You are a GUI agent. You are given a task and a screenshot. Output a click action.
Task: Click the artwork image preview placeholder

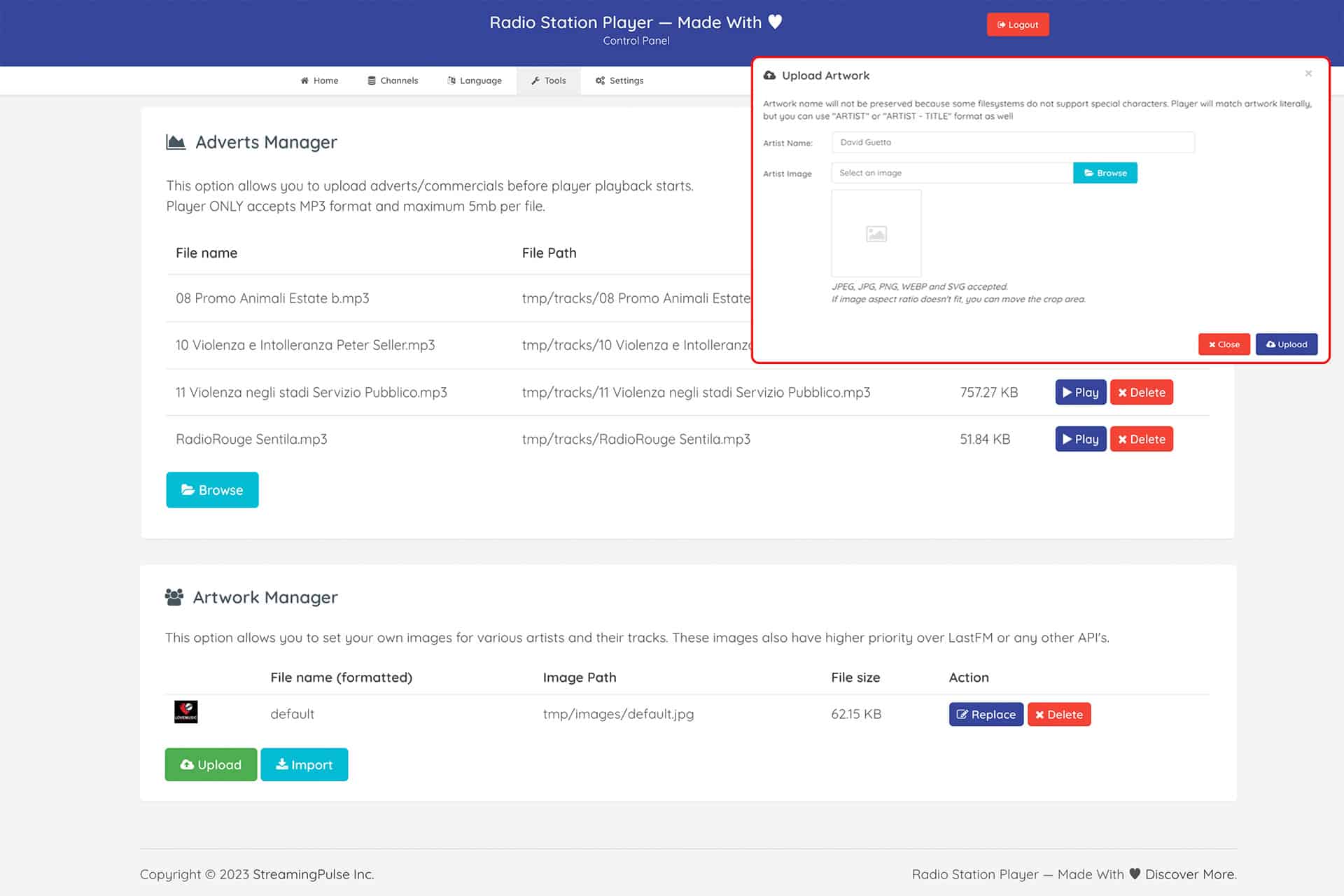click(x=876, y=233)
